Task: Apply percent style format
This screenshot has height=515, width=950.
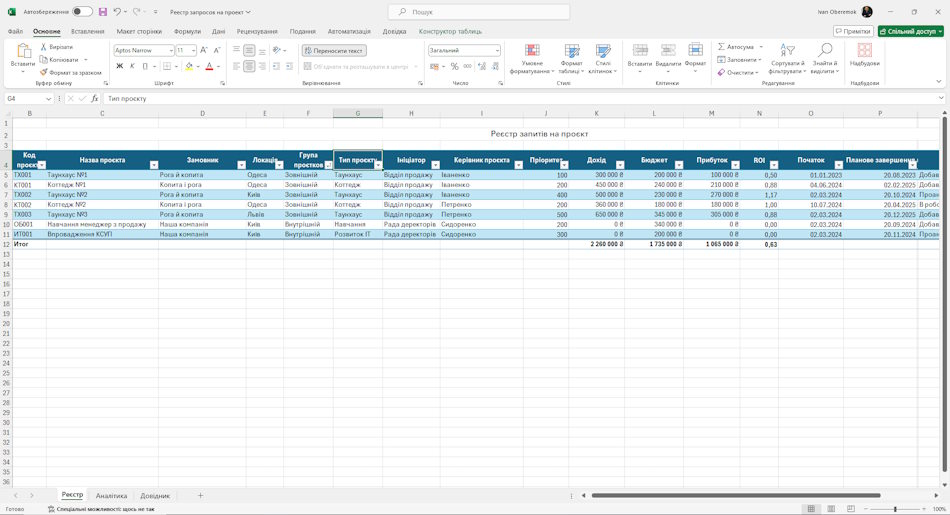Action: coord(454,66)
